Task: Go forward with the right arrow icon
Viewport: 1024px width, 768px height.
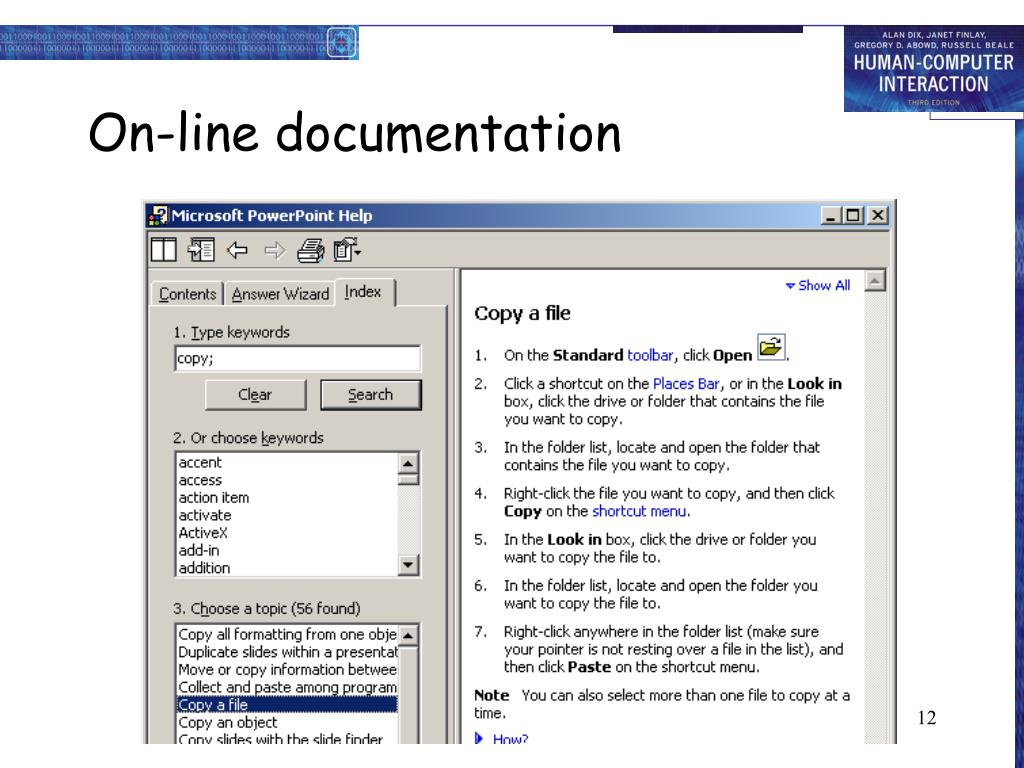Action: 274,250
